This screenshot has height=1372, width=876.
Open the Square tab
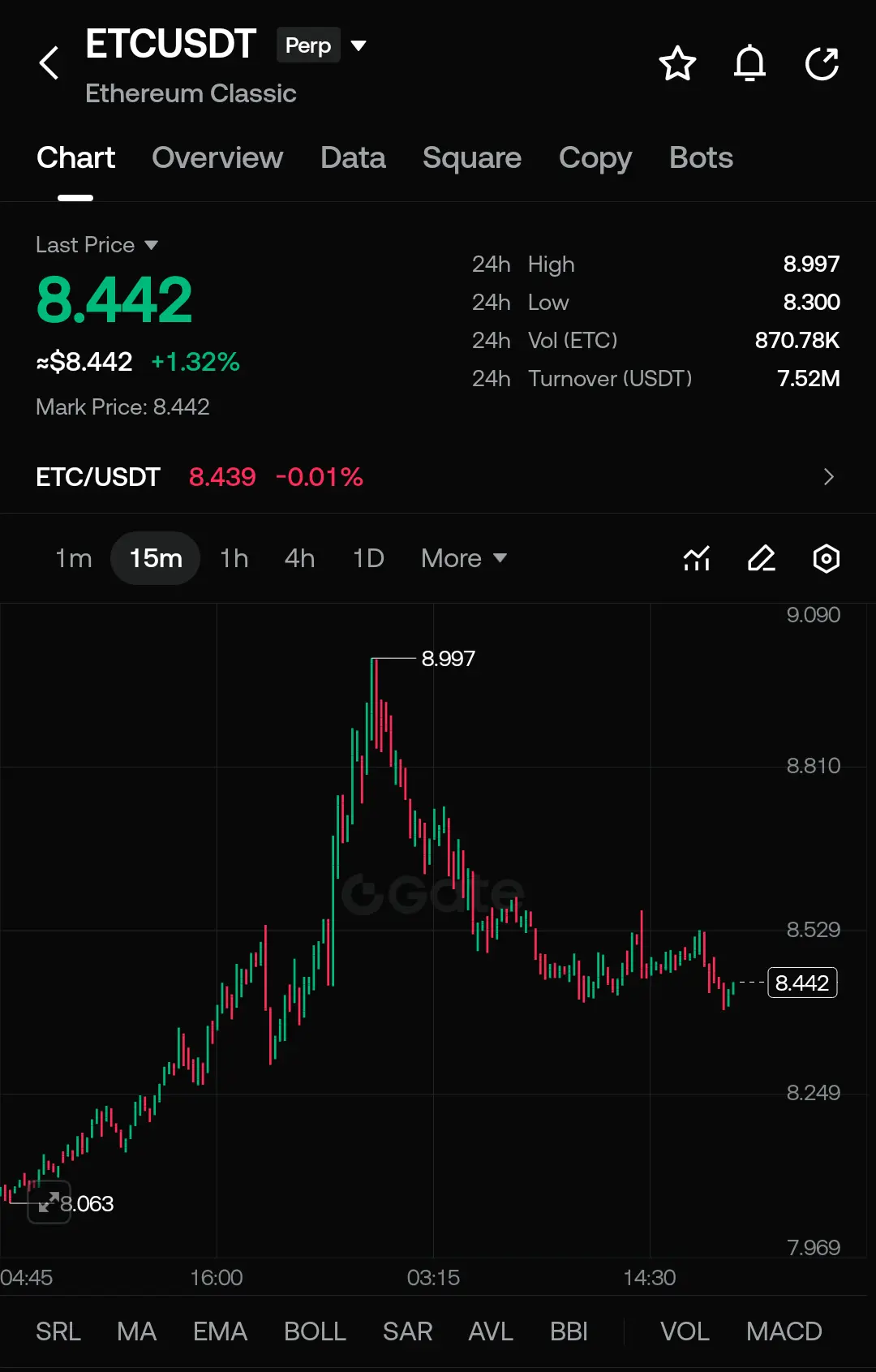coord(472,157)
